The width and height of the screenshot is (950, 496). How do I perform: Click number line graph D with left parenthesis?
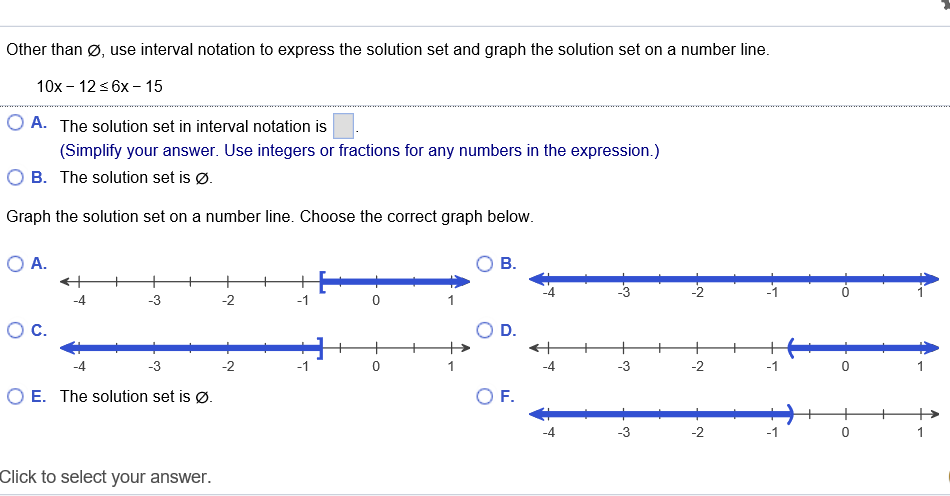734,355
